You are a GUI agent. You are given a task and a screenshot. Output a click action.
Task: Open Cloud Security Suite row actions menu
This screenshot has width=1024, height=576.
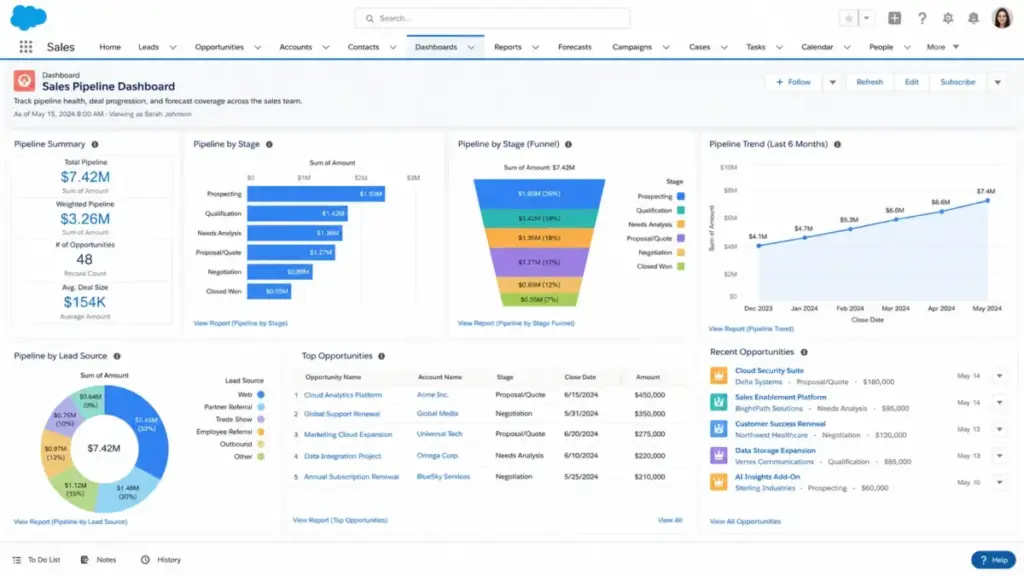(x=999, y=376)
